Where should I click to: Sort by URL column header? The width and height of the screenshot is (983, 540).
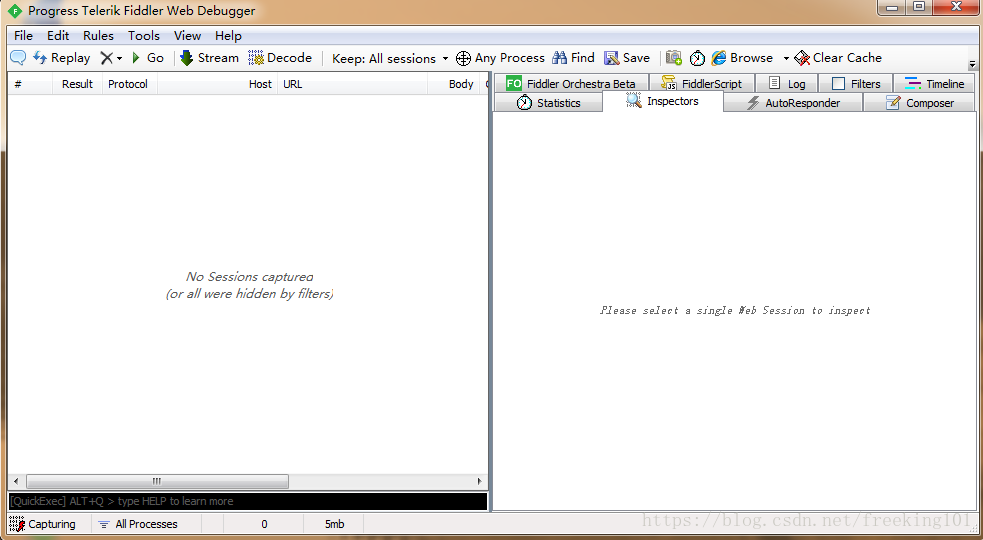352,84
